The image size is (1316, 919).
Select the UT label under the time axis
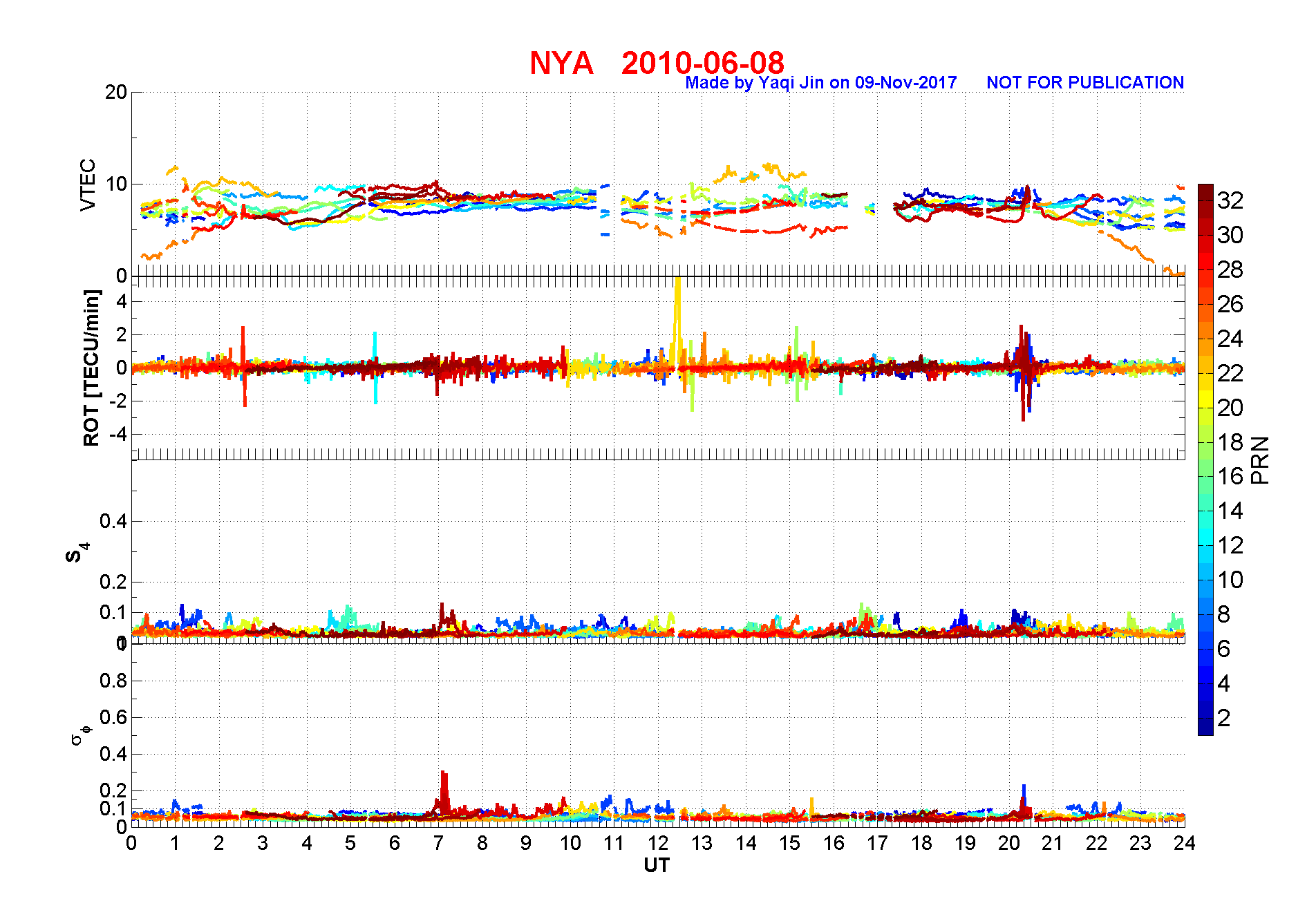click(657, 865)
